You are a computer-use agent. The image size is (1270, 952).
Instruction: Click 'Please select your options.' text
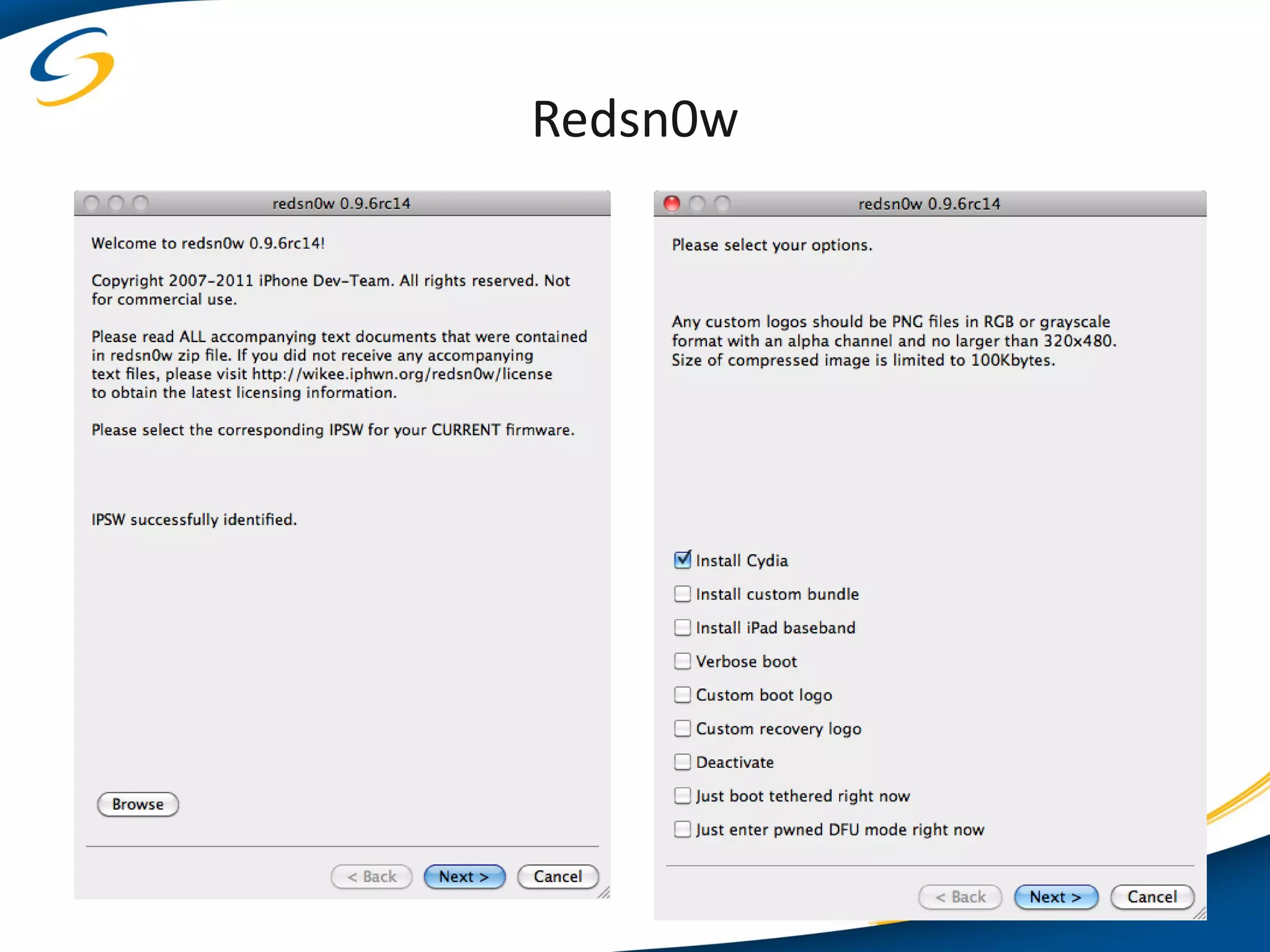click(x=772, y=245)
